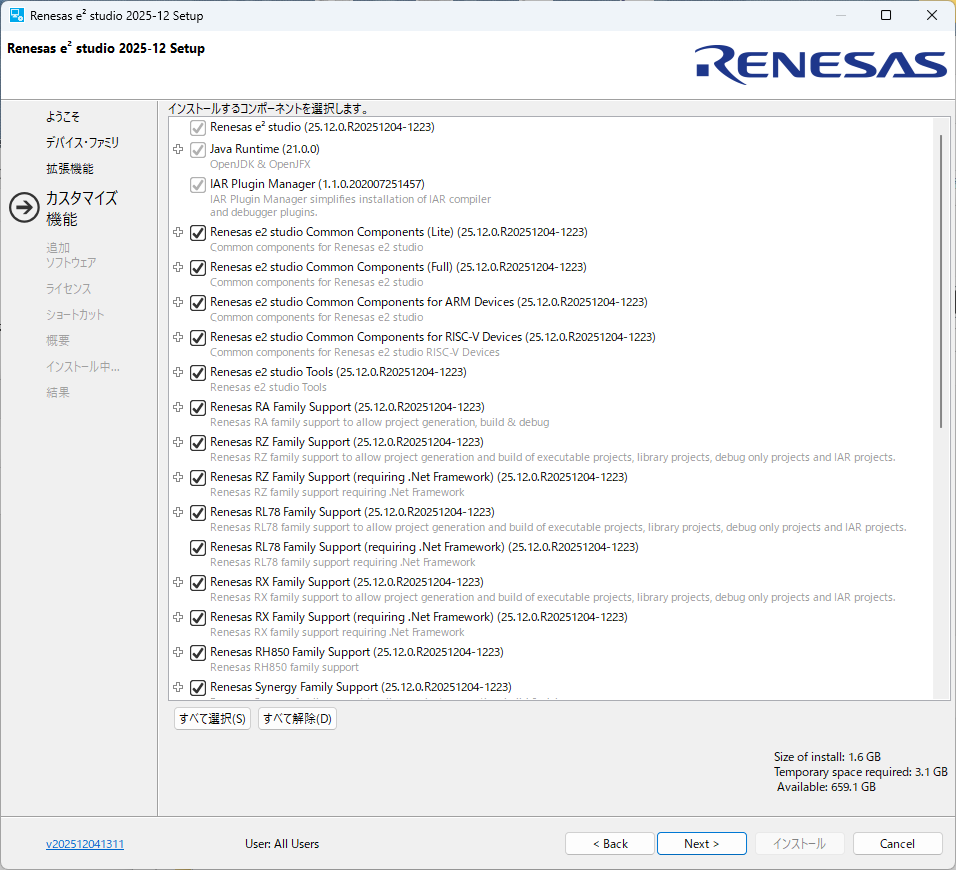
Task: Toggle Renesas RH850 Family Support checkbox
Action: [x=198, y=653]
